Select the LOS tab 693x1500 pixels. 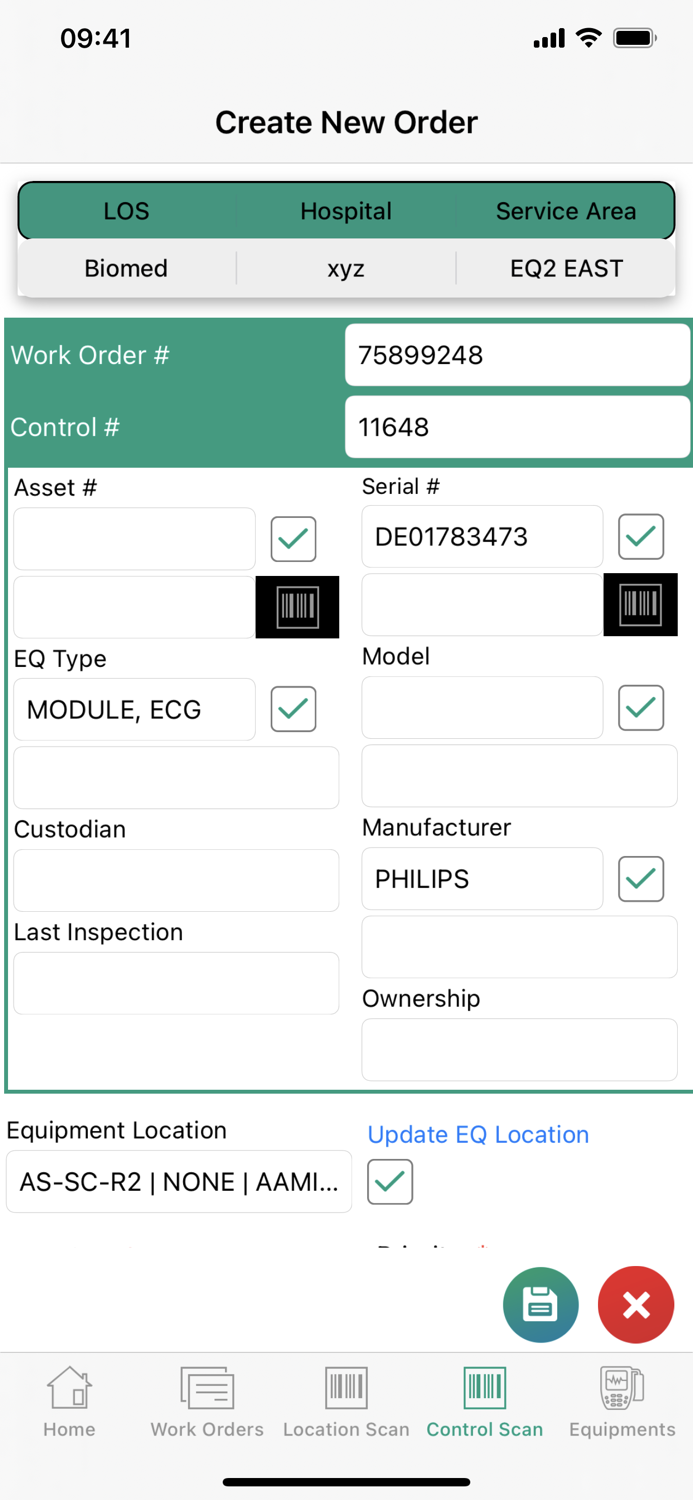126,211
